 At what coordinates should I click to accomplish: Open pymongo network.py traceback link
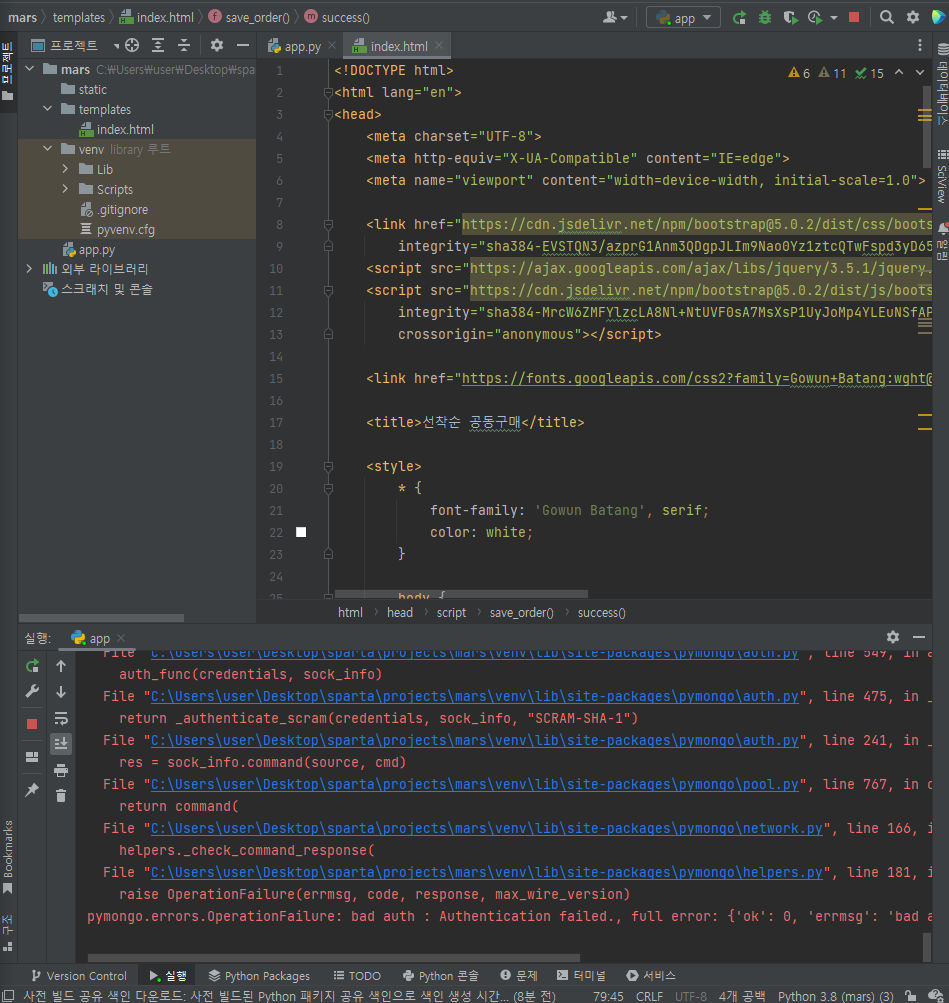(x=487, y=828)
